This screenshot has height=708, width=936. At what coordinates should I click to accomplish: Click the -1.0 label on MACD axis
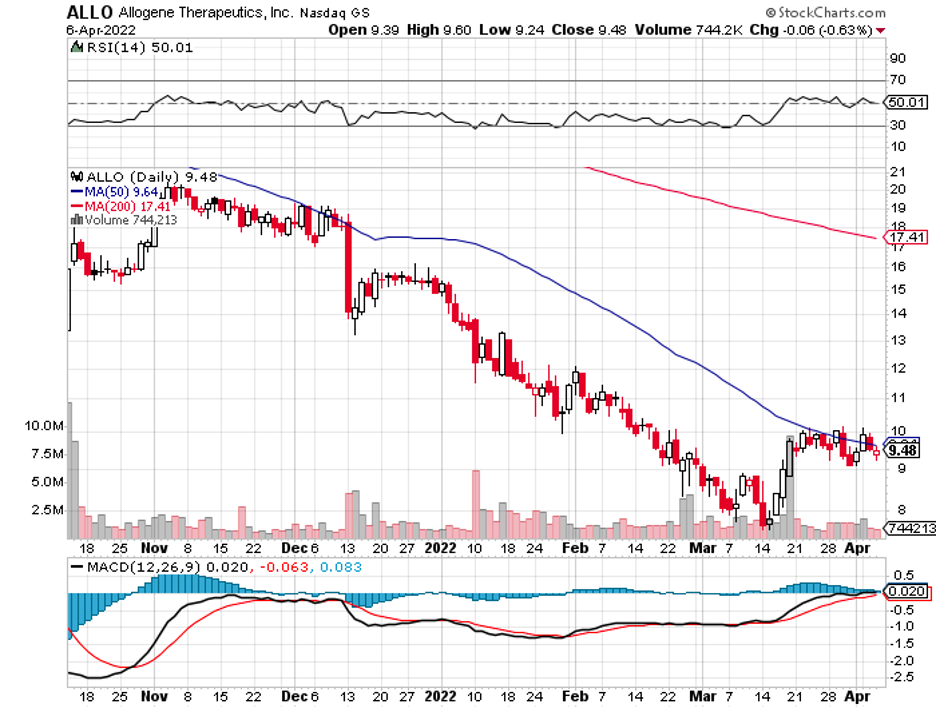pos(901,626)
